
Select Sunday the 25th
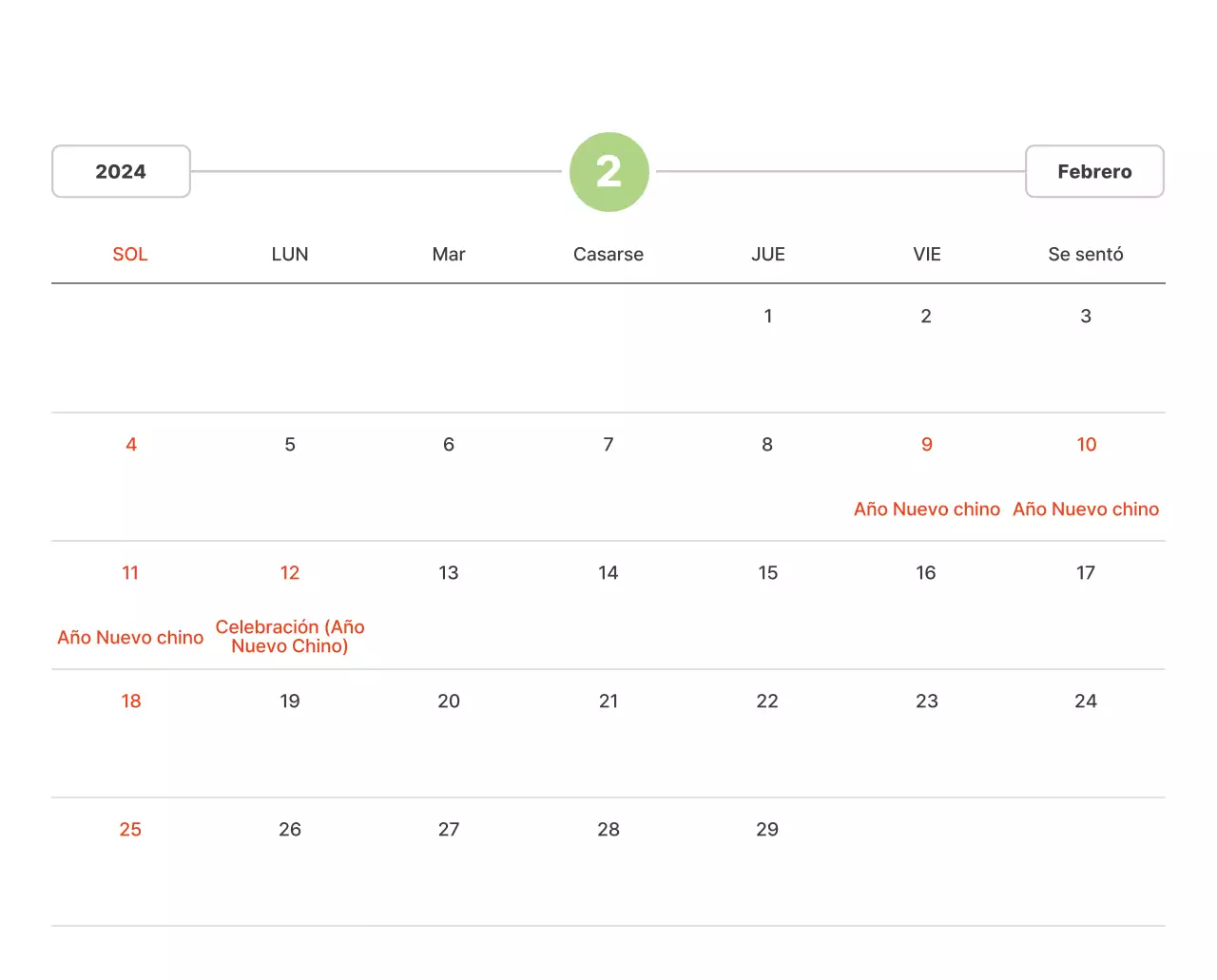click(130, 830)
